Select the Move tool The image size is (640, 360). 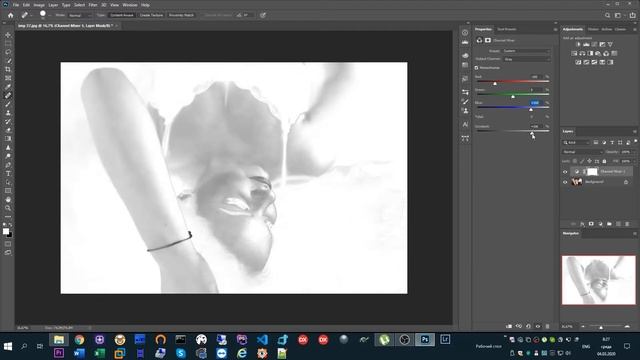(8, 35)
